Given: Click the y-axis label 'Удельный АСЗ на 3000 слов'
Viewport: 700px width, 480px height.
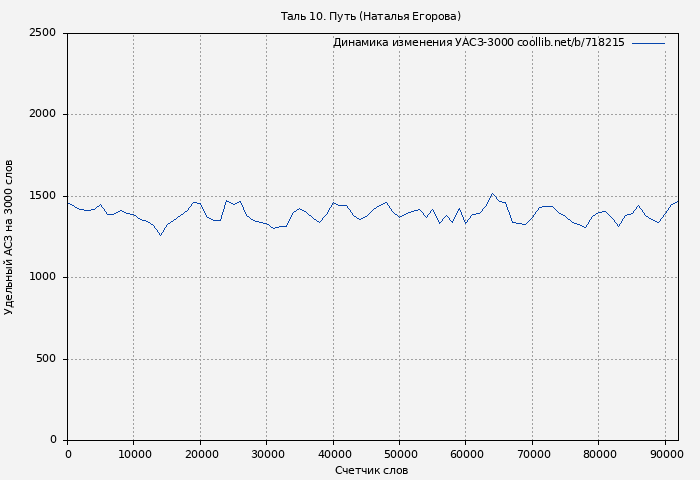Looking at the screenshot, I should [x=9, y=237].
